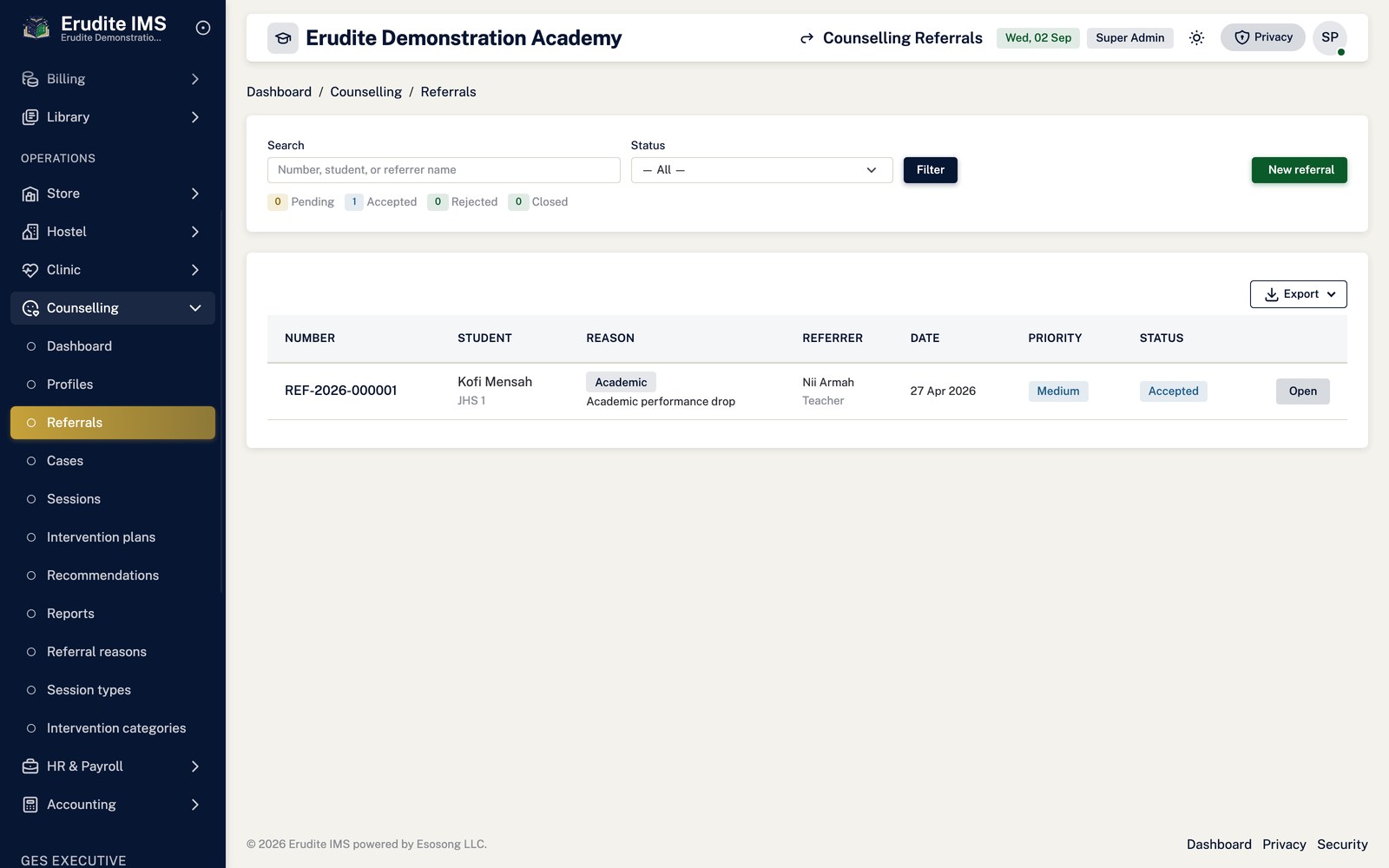Expand the Hostel menu chevron
Viewport: 1389px width, 868px height.
195,232
